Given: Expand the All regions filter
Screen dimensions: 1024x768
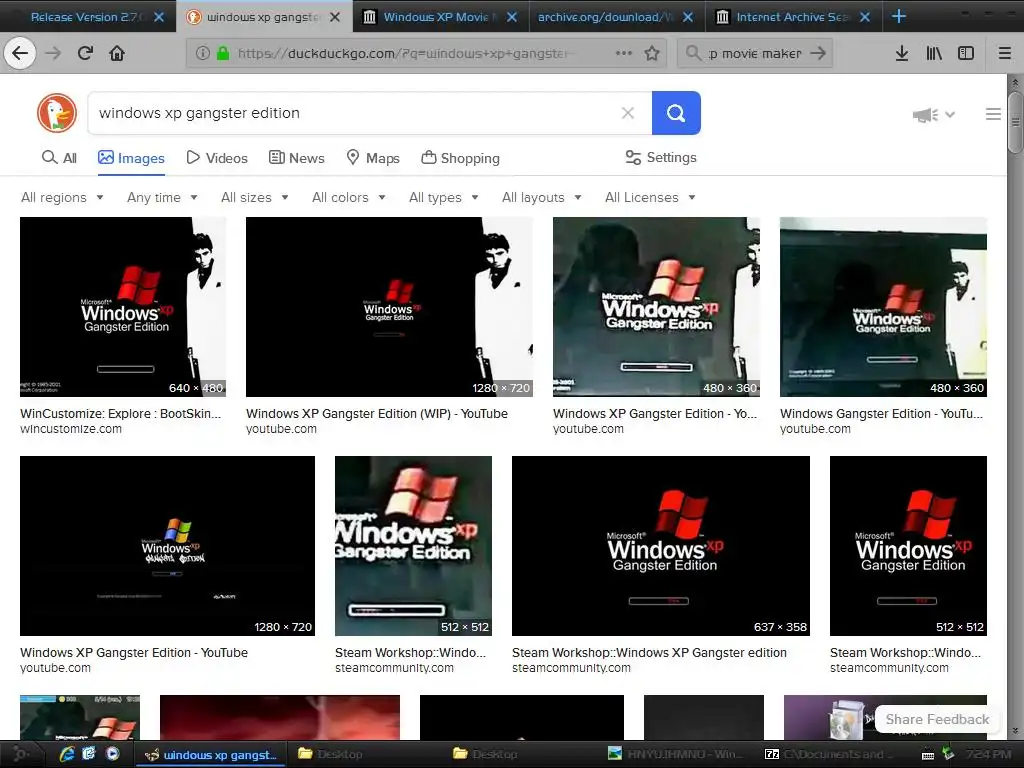Looking at the screenshot, I should click(x=62, y=197).
